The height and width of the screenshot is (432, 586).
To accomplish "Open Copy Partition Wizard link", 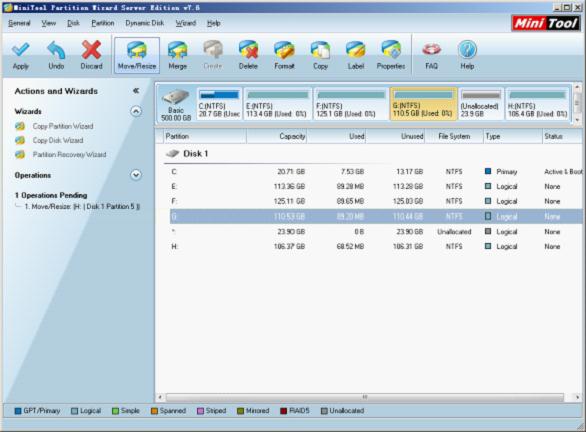I will (x=63, y=126).
